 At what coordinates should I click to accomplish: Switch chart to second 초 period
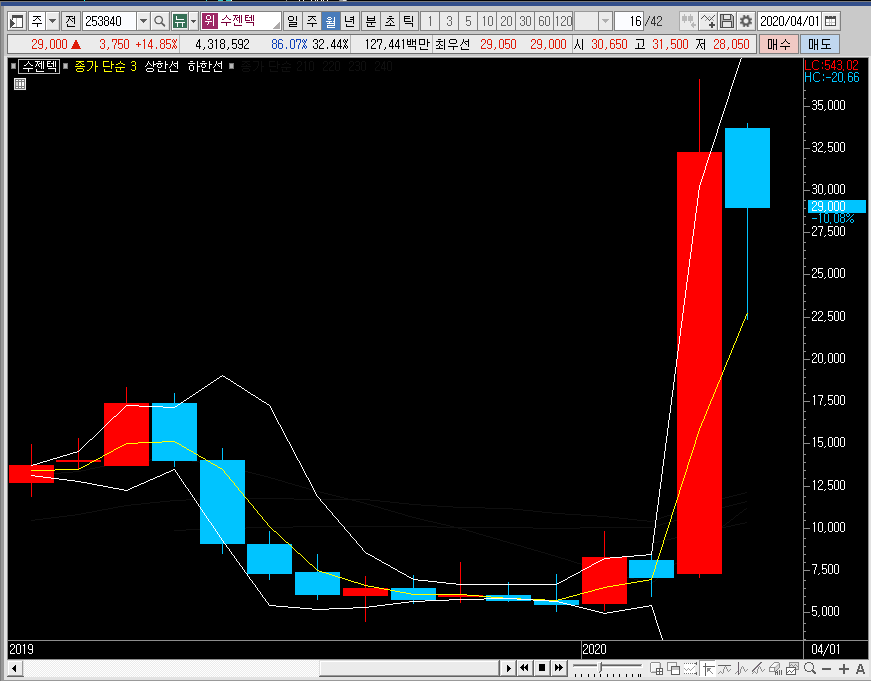pos(389,22)
